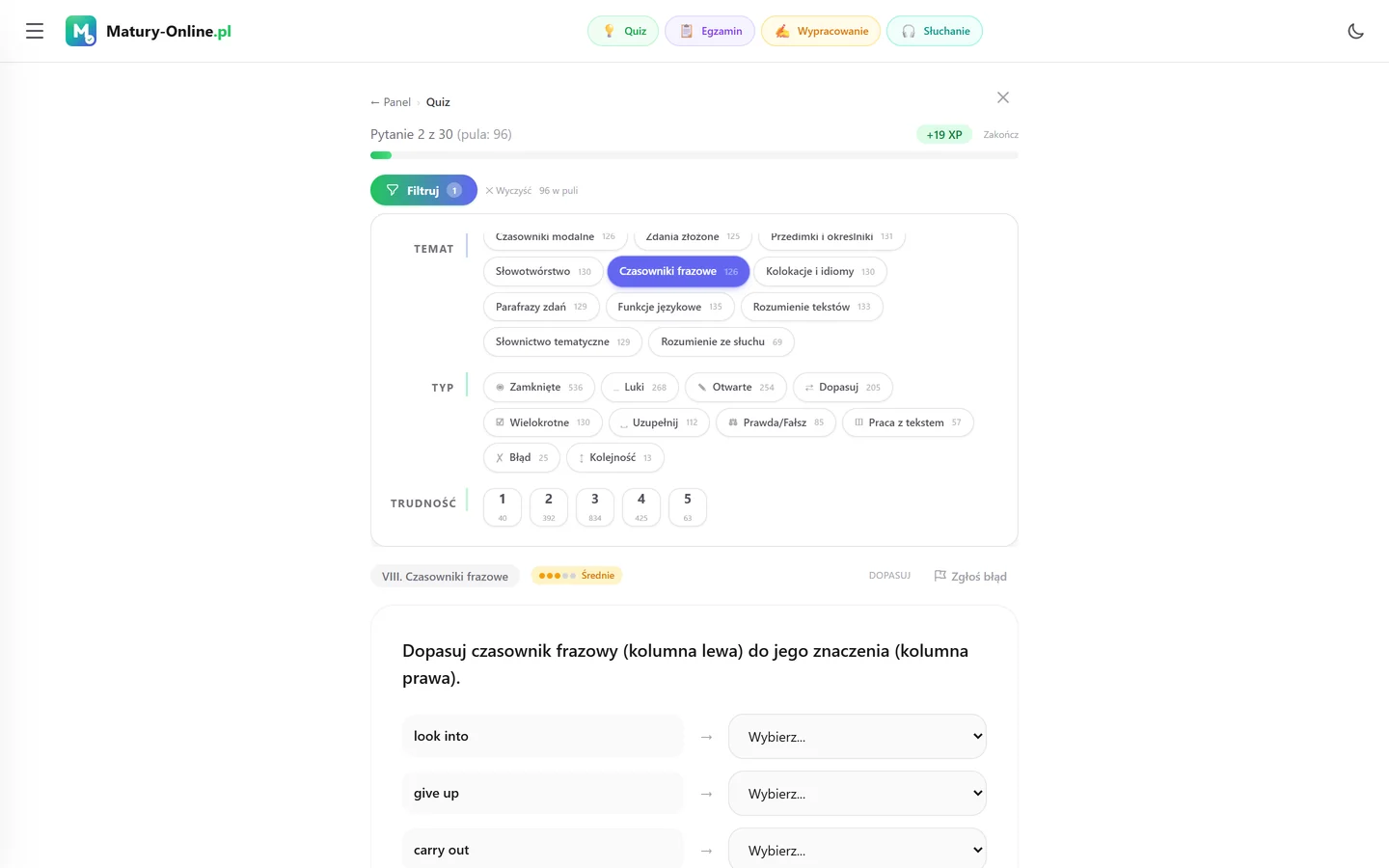Select difficulty level 2
Screen dimensions: 1389x868
(x=549, y=507)
